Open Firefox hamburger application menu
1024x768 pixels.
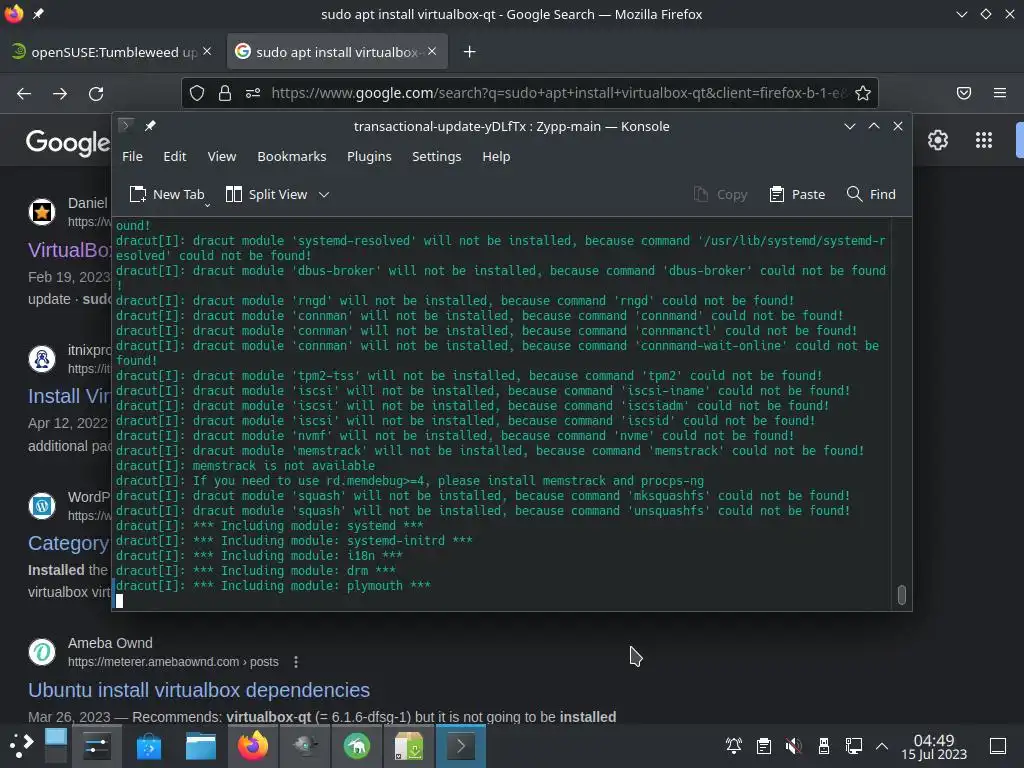(x=1000, y=93)
